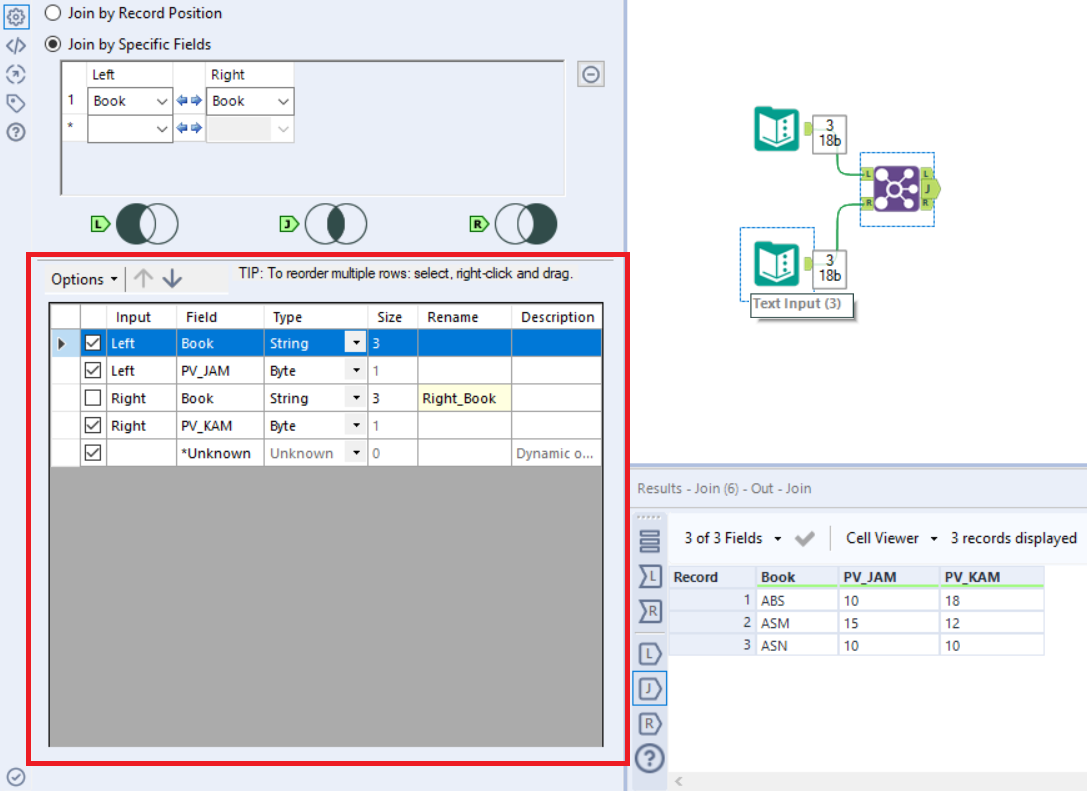Click the L Venn diagram output icon
The width and height of the screenshot is (1087, 791).
coord(138,224)
